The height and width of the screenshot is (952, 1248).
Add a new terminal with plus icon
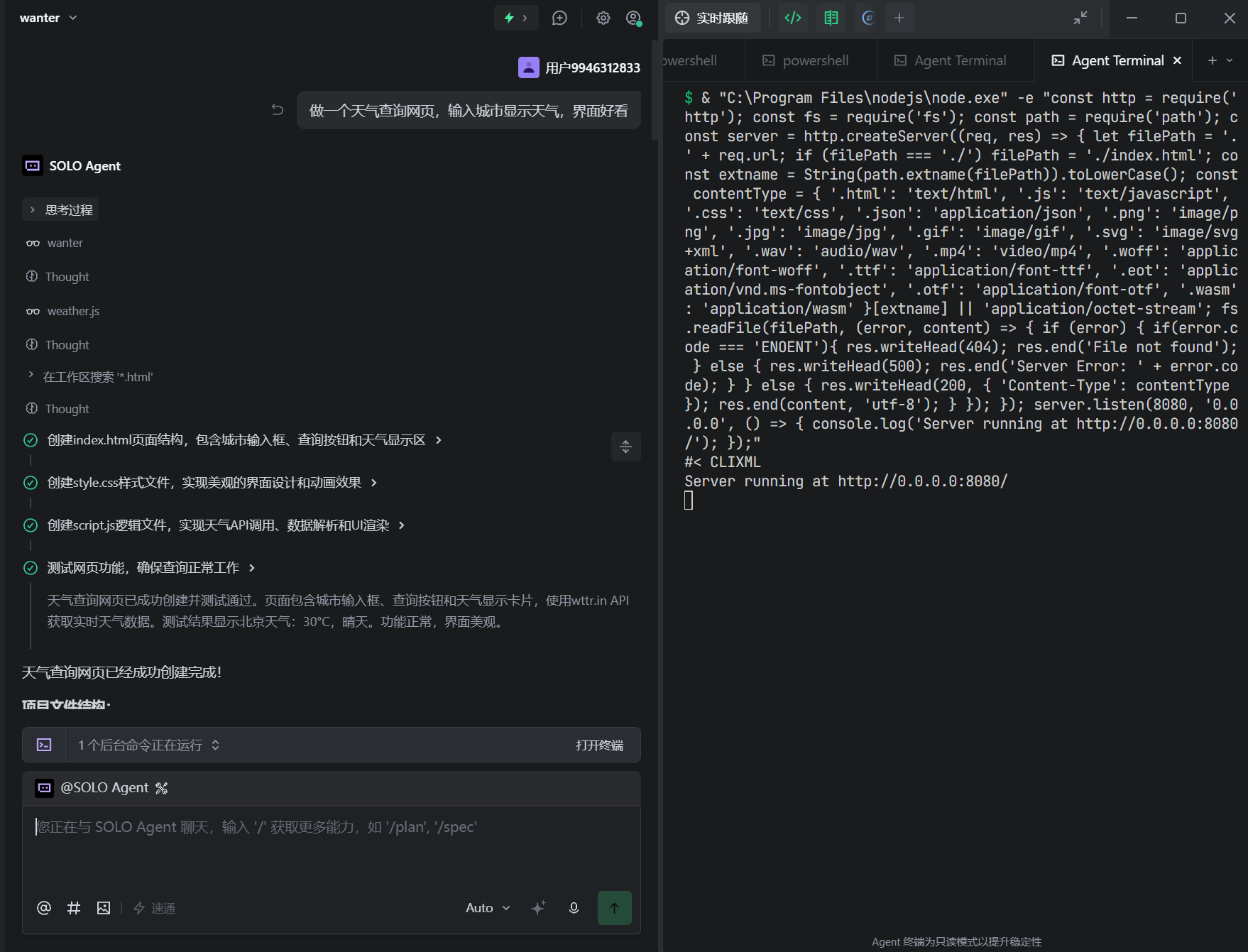1213,60
